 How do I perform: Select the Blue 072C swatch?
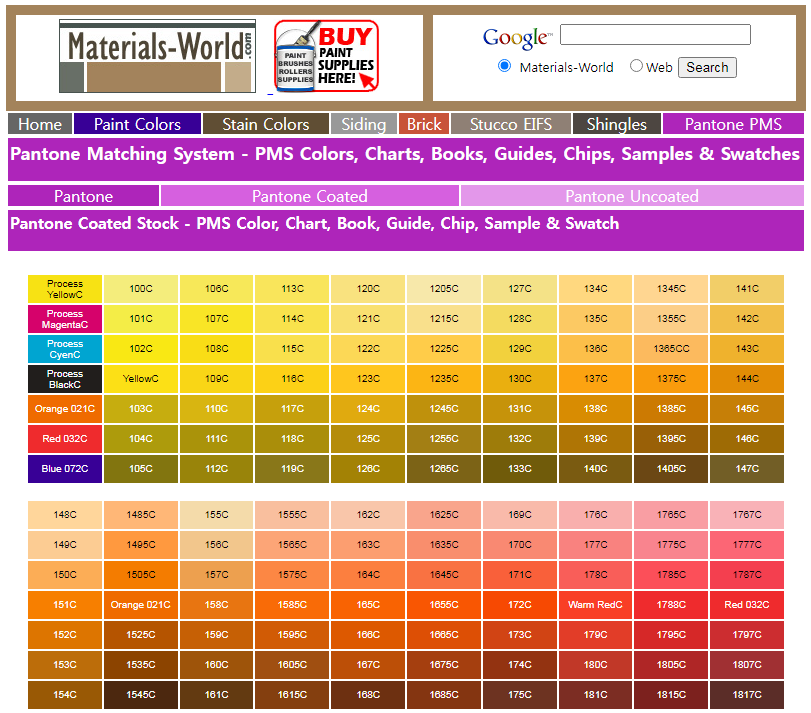pyautogui.click(x=65, y=469)
